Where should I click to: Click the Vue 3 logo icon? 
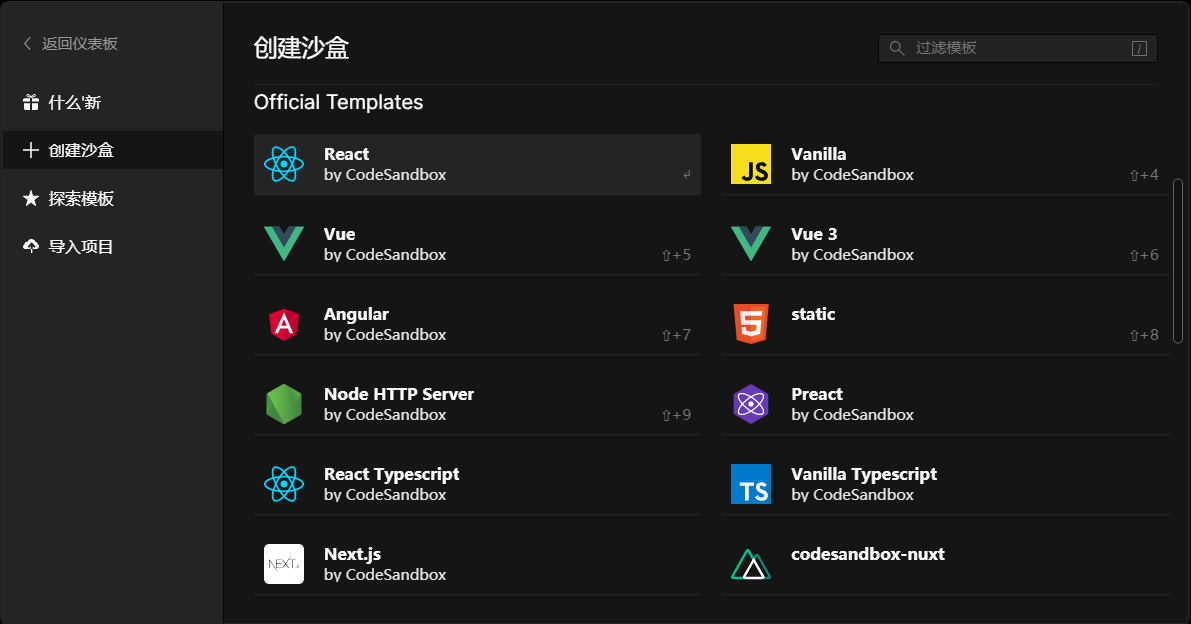pos(751,244)
